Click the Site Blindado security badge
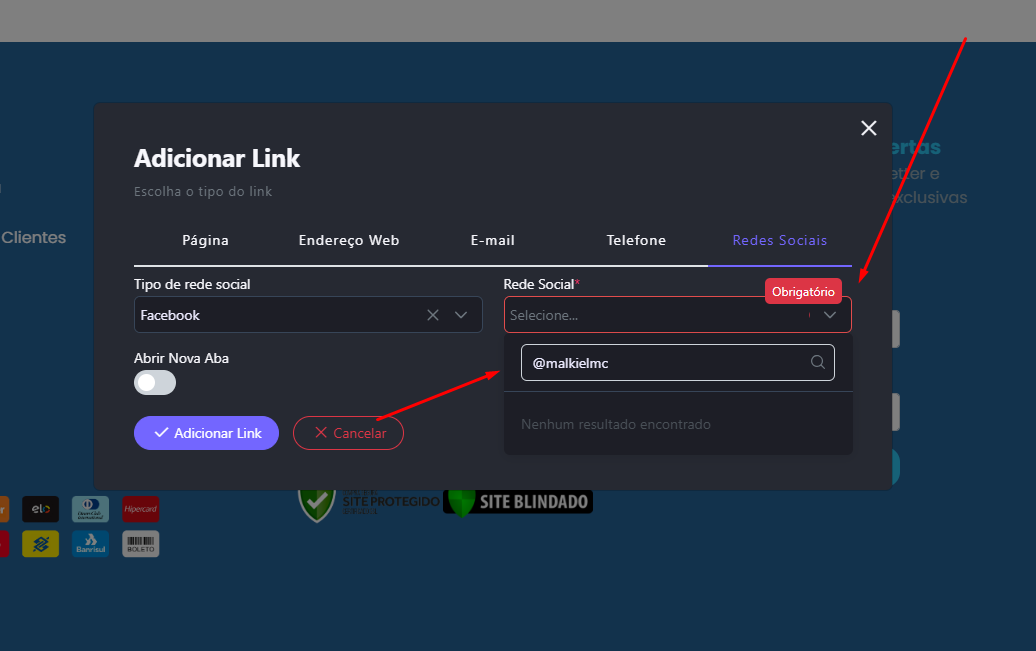 [518, 501]
